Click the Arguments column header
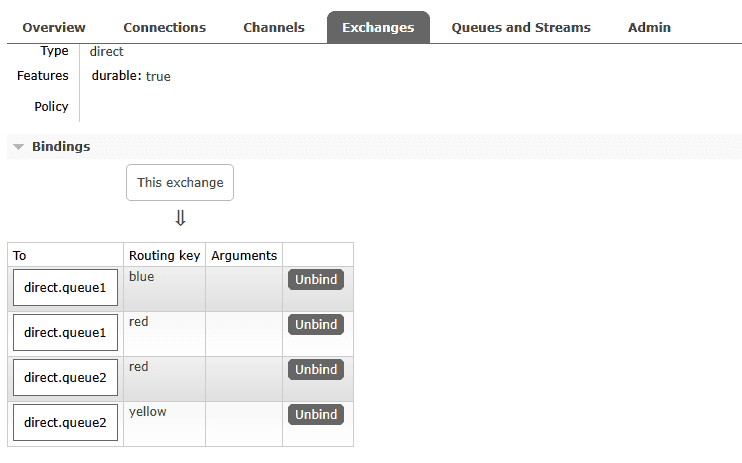 tap(244, 256)
